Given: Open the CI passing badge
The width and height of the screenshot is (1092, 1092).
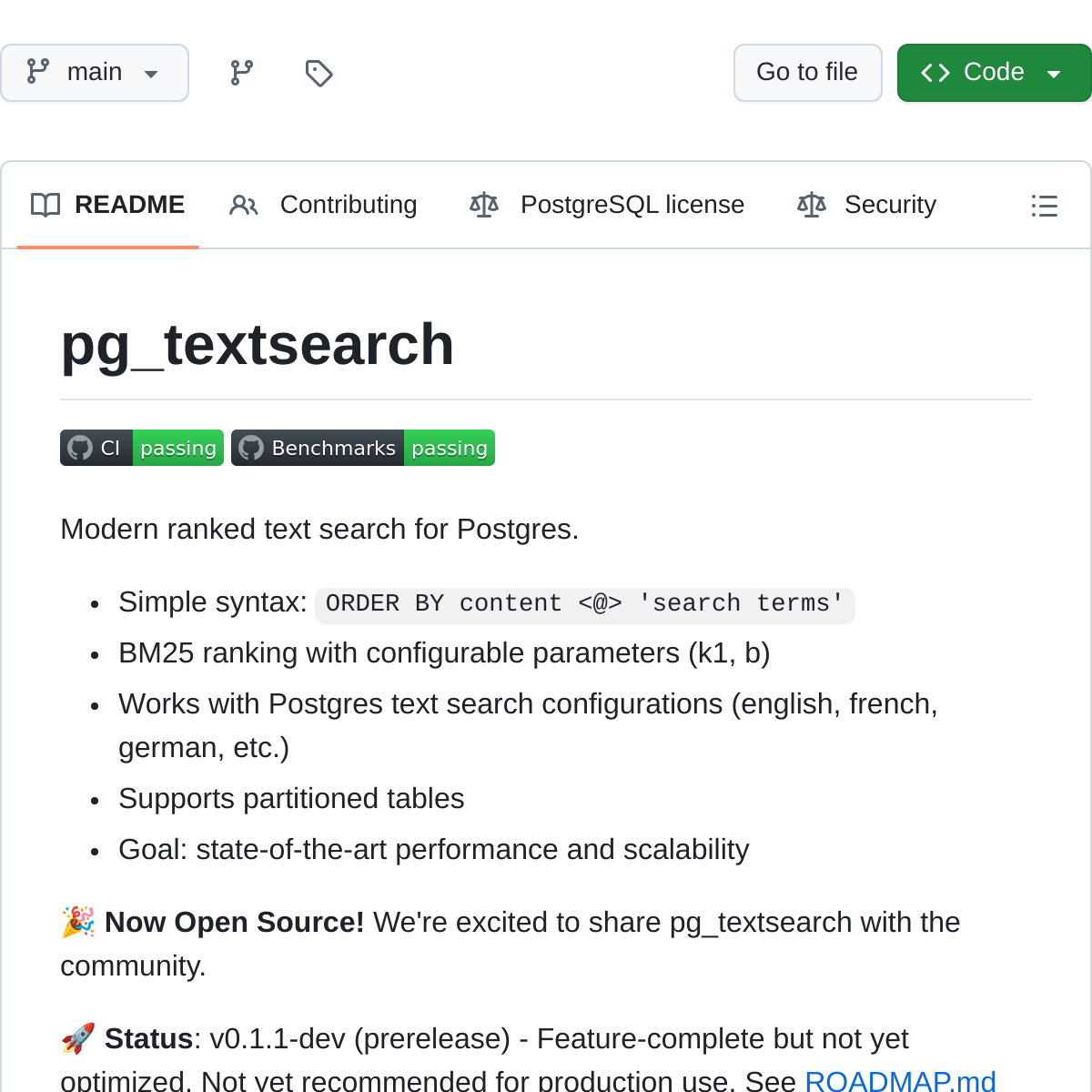Looking at the screenshot, I should coord(142,448).
